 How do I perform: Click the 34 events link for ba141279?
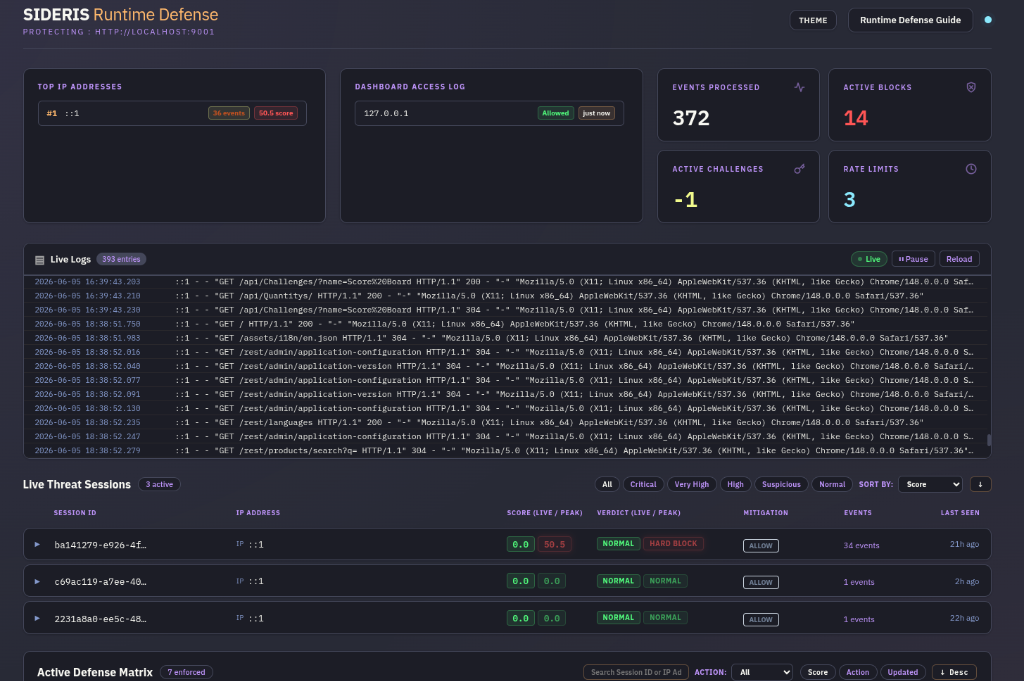click(861, 545)
